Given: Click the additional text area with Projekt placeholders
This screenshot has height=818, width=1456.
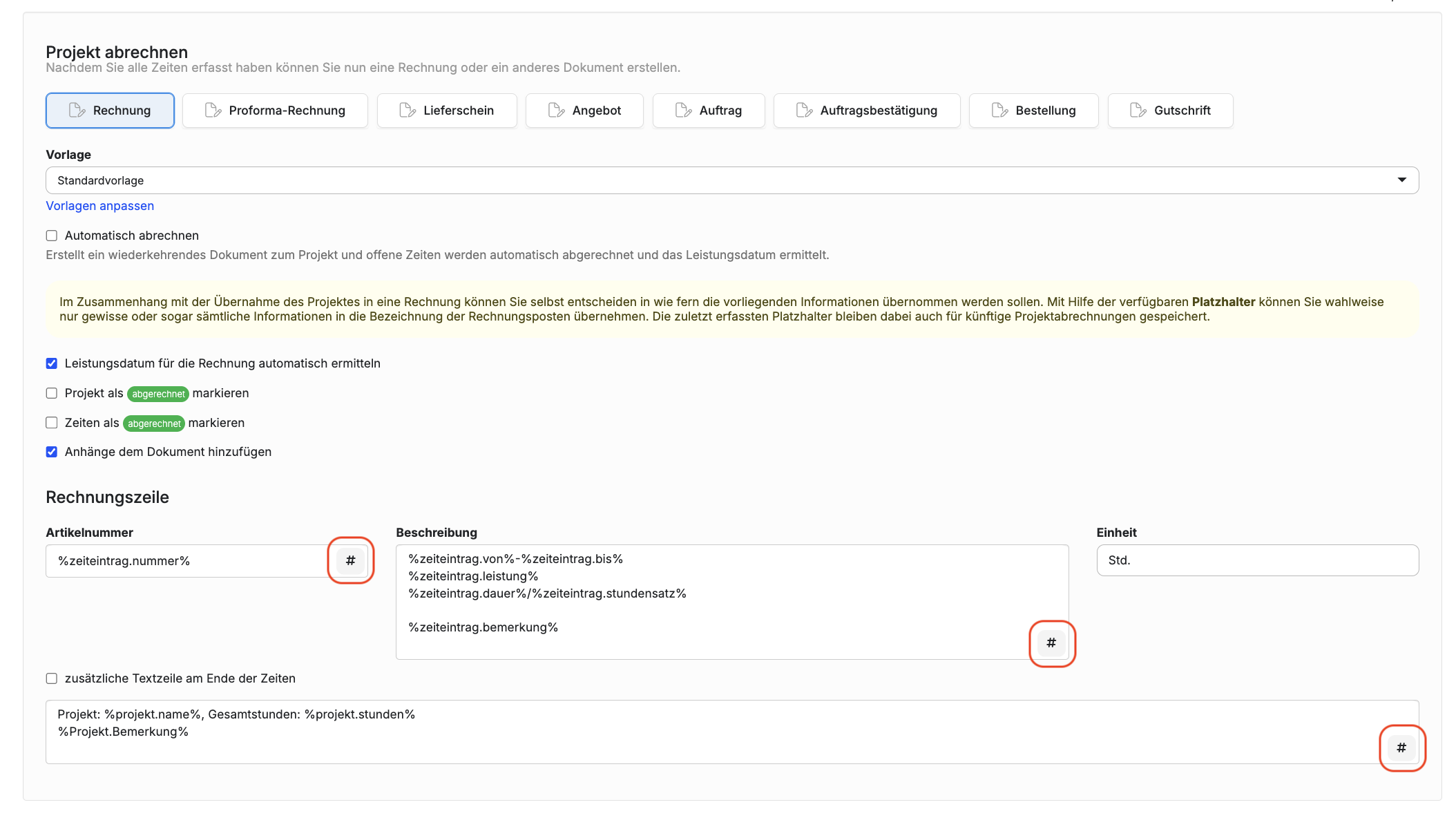Looking at the screenshot, I should point(732,732).
